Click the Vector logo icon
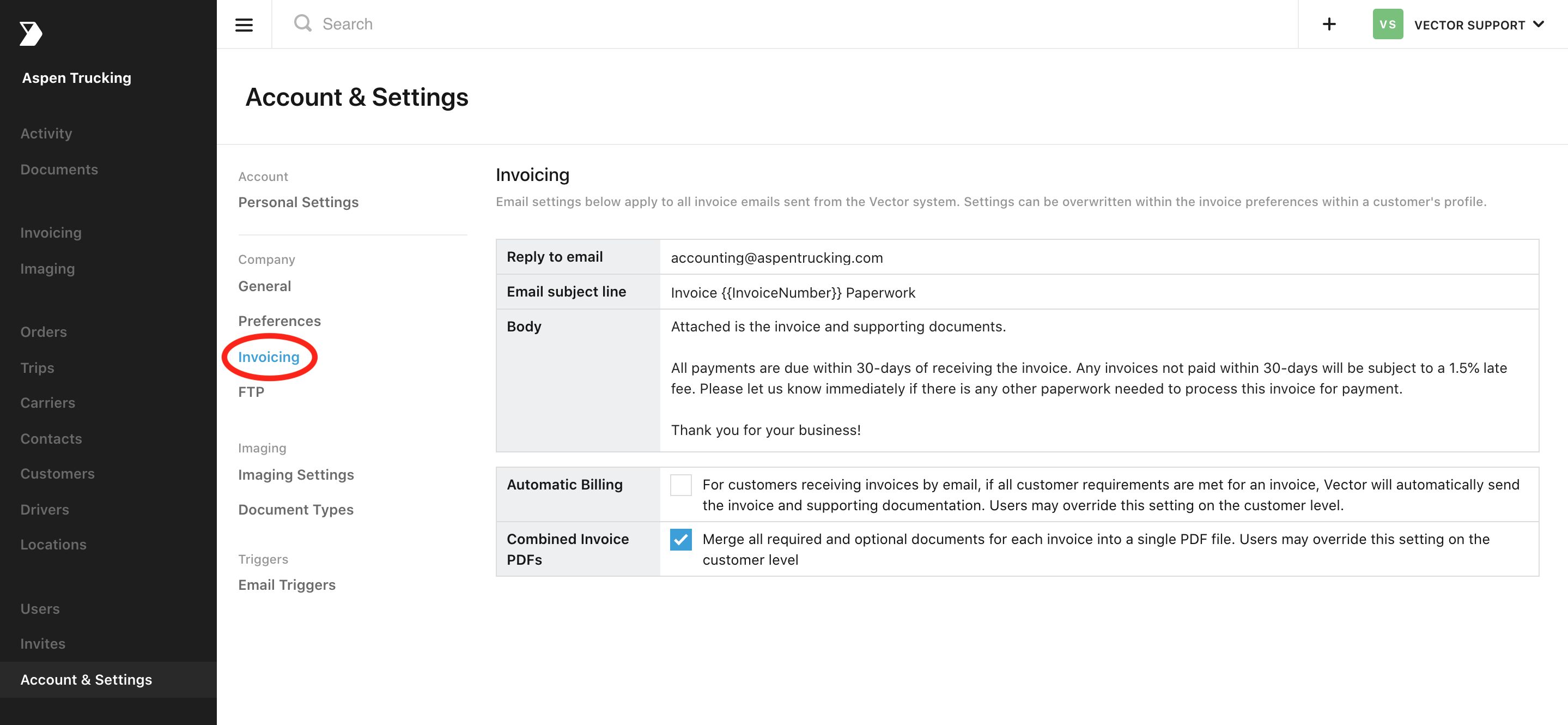Image resolution: width=1568 pixels, height=725 pixels. (x=31, y=33)
